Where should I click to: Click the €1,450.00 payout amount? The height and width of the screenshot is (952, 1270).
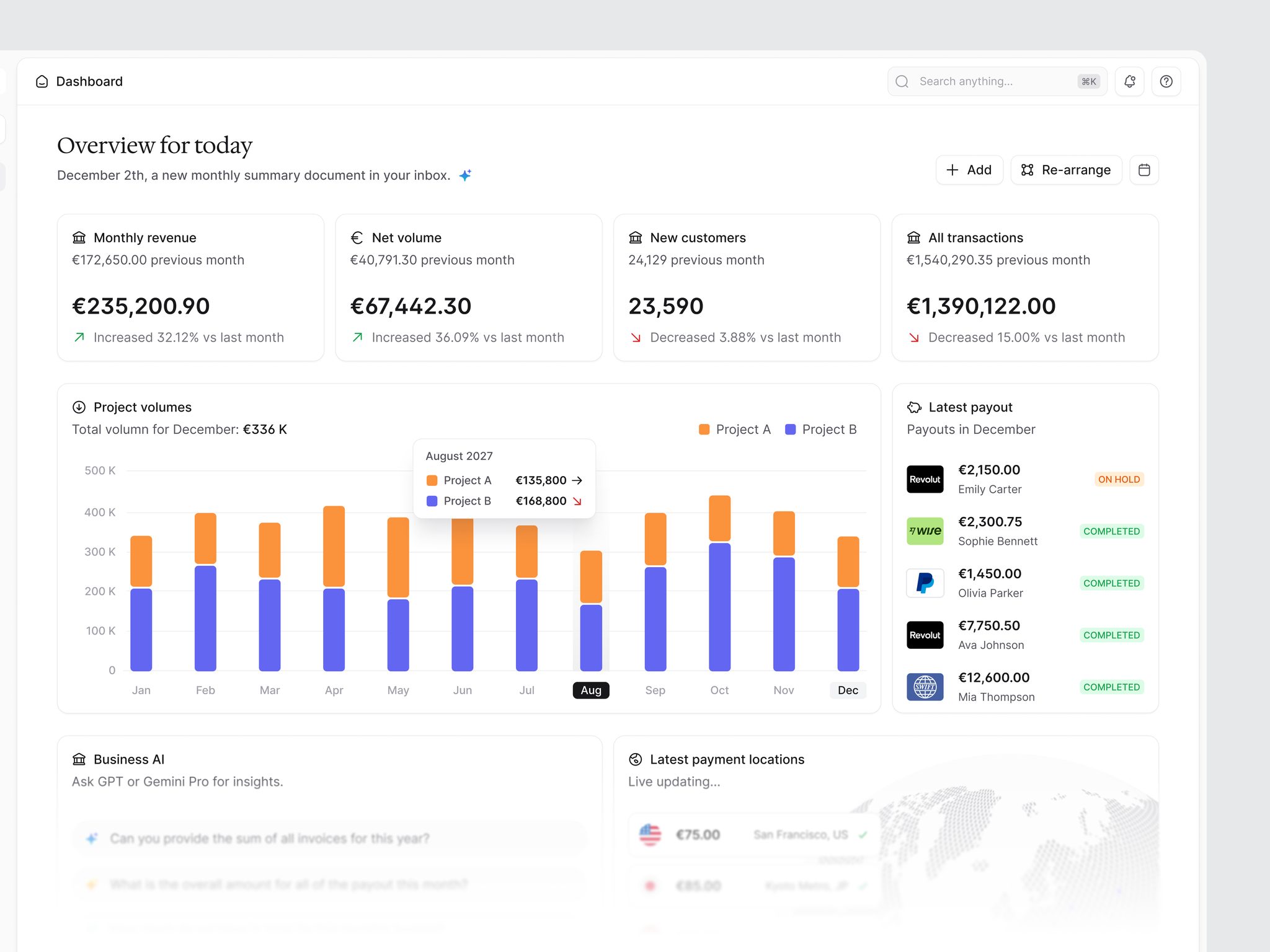click(989, 574)
